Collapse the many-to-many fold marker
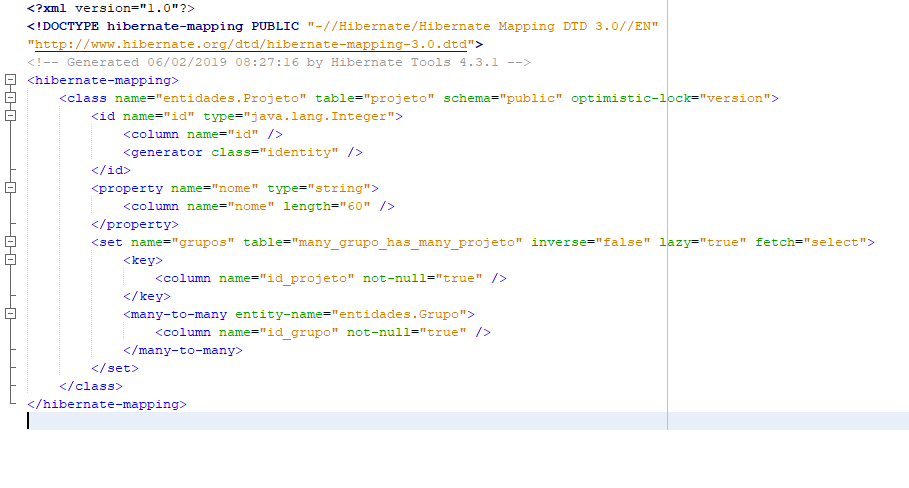Viewport: 909px width, 488px height. coord(10,314)
